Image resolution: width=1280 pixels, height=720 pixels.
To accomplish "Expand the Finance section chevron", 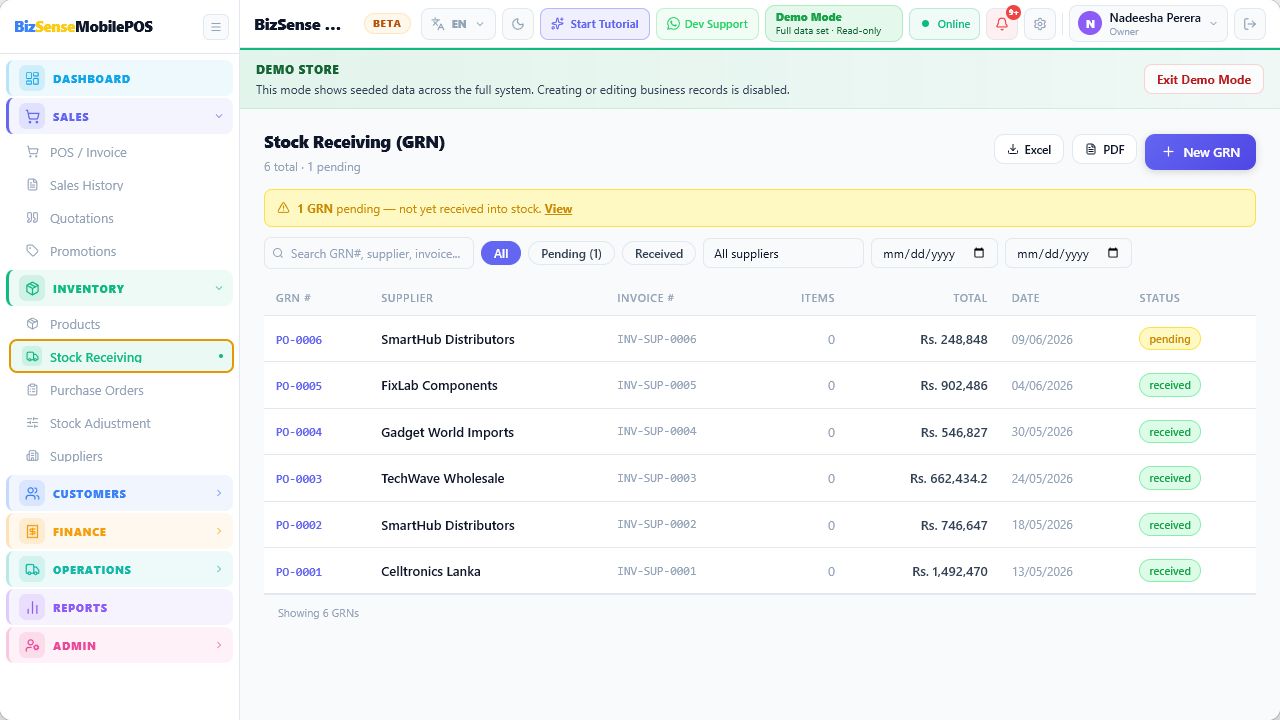I will pyautogui.click(x=219, y=531).
